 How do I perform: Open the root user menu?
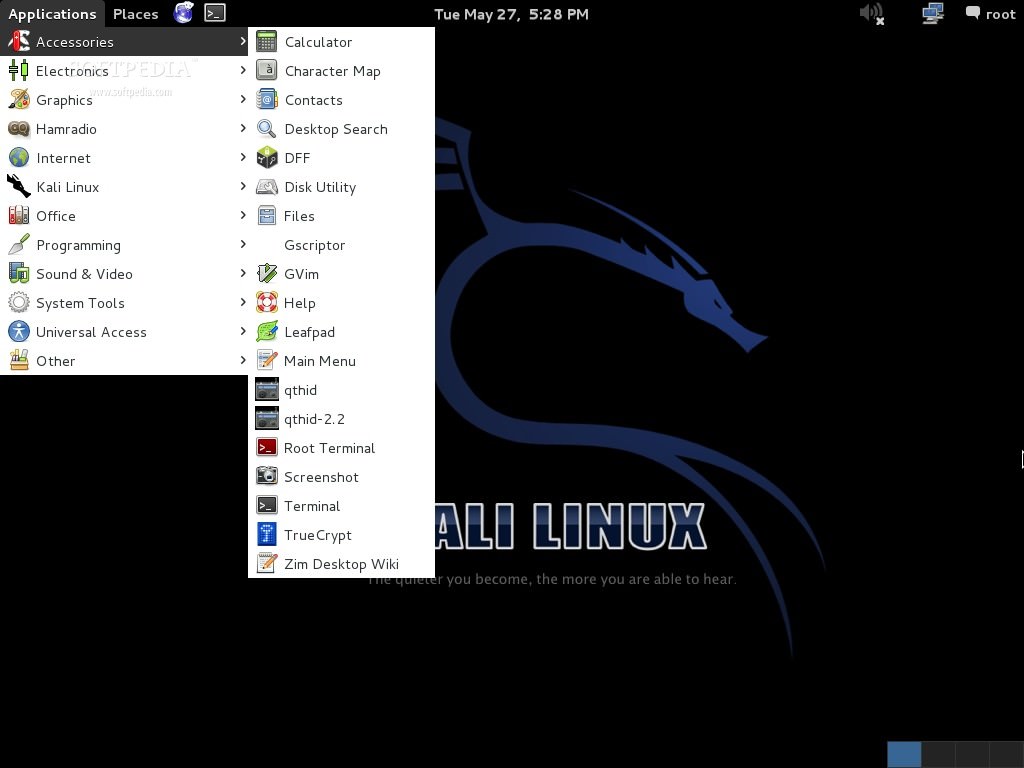[990, 14]
